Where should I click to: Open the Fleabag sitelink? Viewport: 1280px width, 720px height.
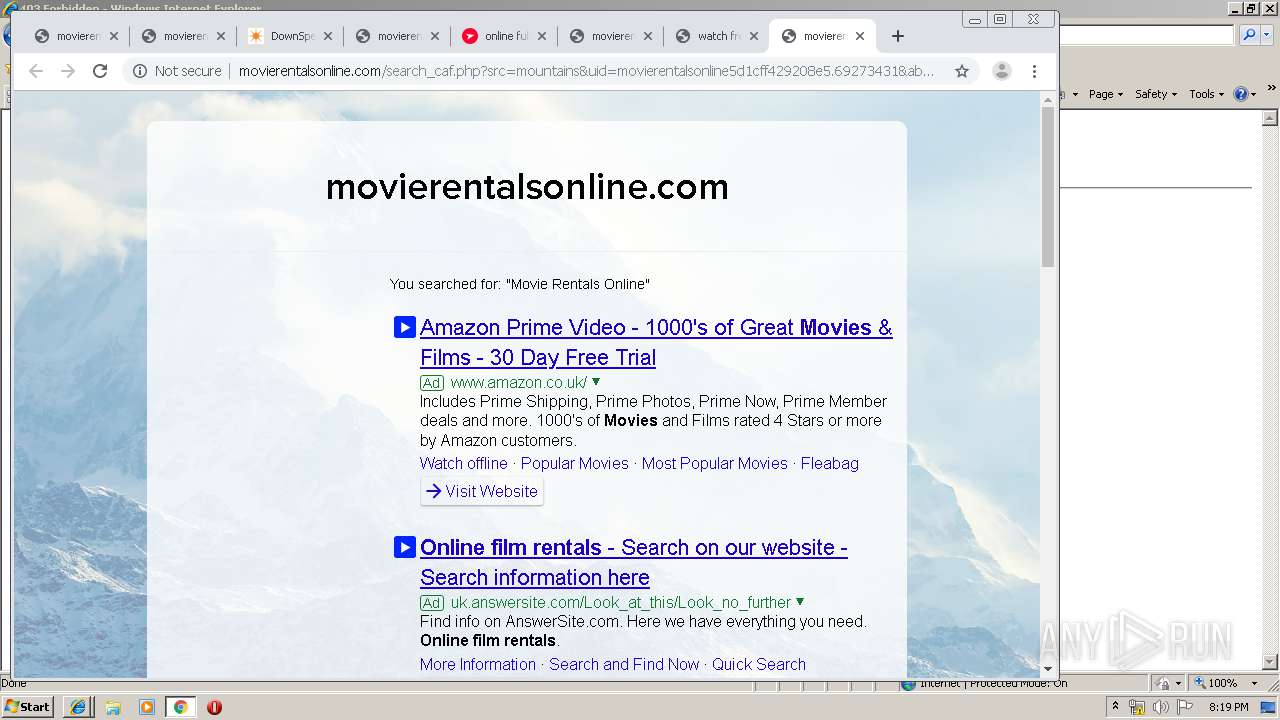pos(830,463)
